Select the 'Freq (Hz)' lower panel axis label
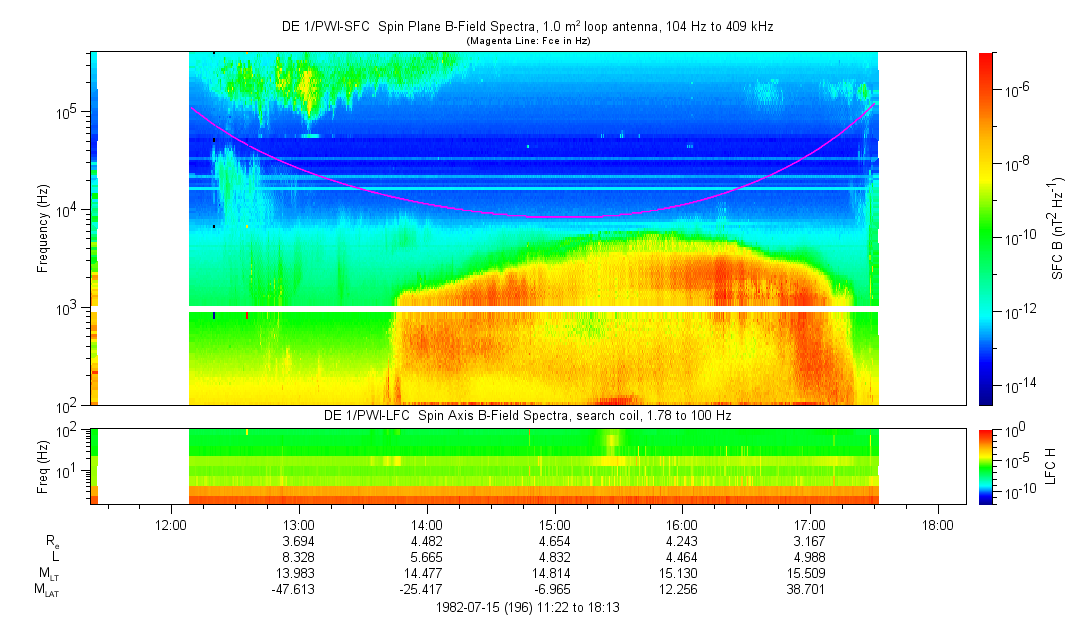This screenshot has height=620, width=1083. point(43,466)
